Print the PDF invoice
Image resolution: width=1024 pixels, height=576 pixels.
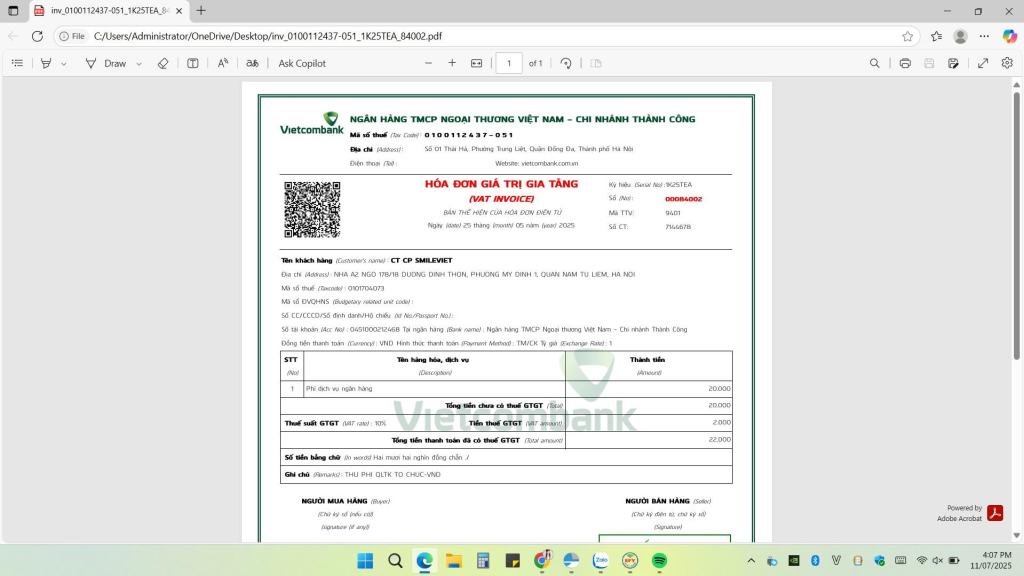905,63
